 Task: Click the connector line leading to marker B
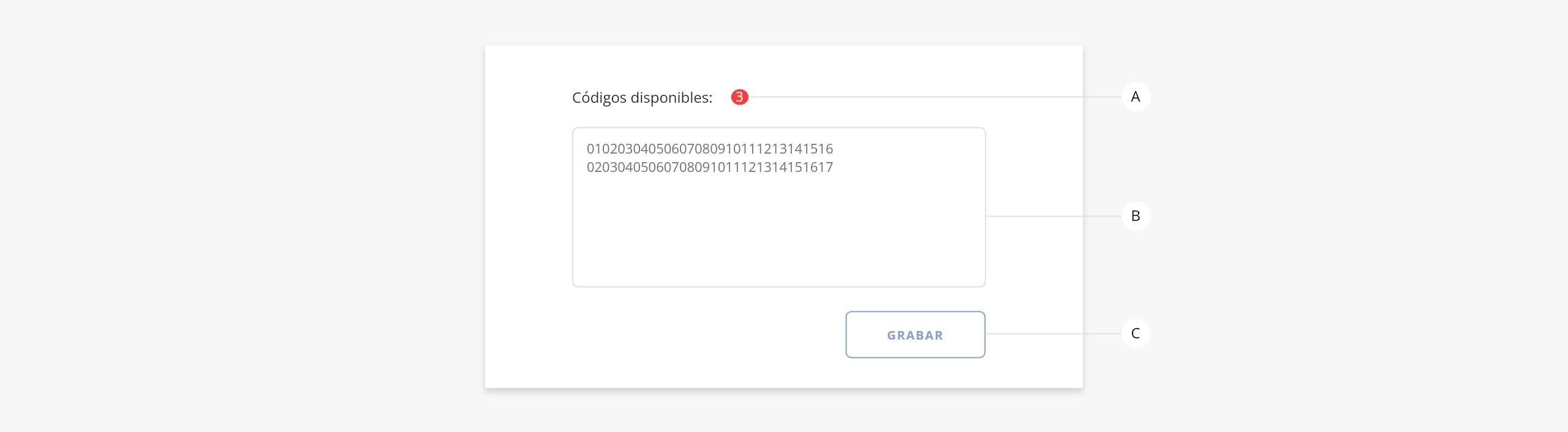click(x=1053, y=216)
